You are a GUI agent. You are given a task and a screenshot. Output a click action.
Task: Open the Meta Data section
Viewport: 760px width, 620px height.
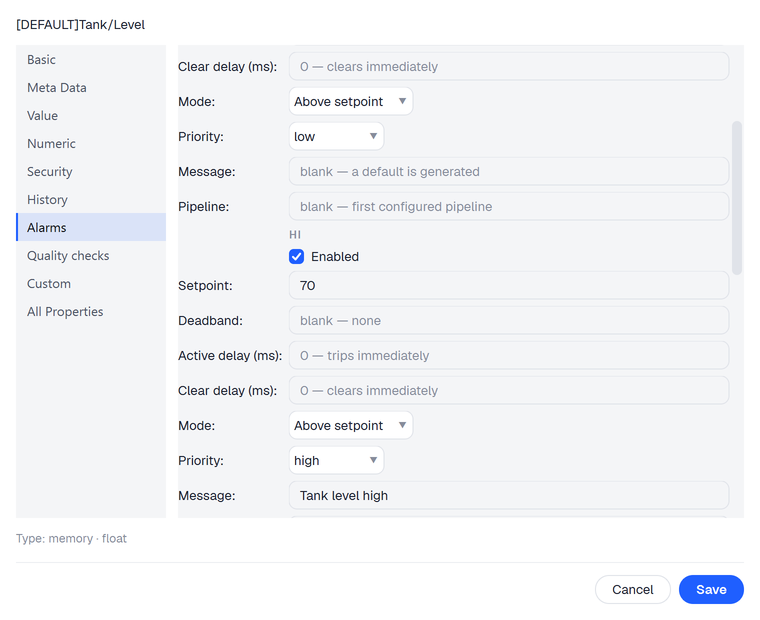(91, 88)
